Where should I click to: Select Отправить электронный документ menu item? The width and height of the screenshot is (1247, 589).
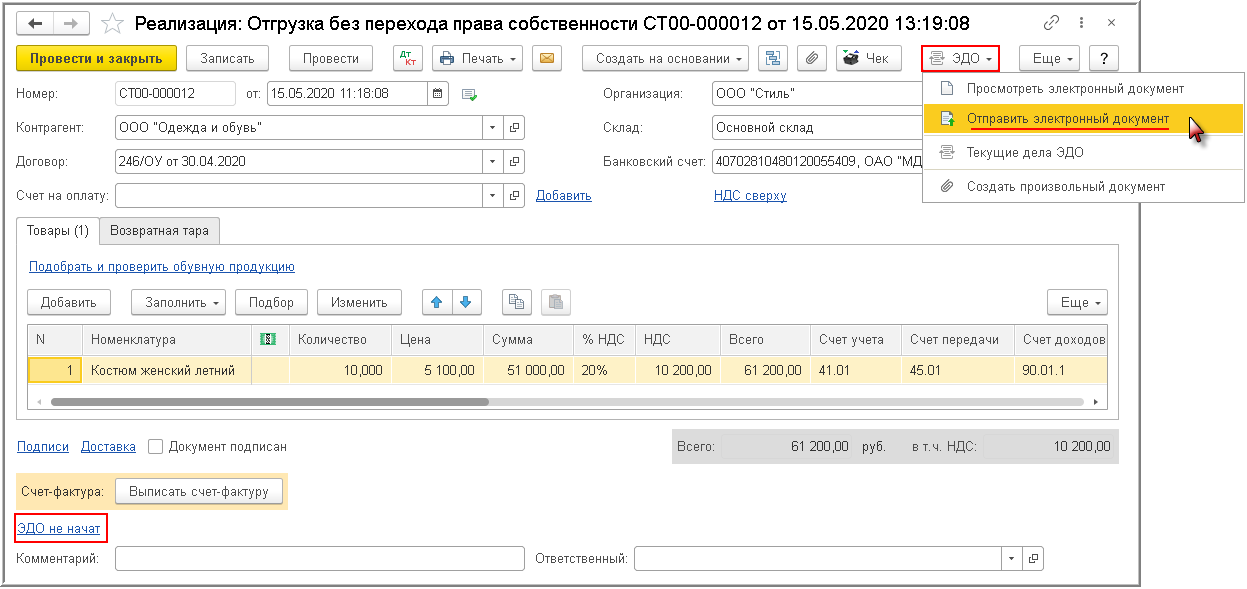pyautogui.click(x=1067, y=119)
